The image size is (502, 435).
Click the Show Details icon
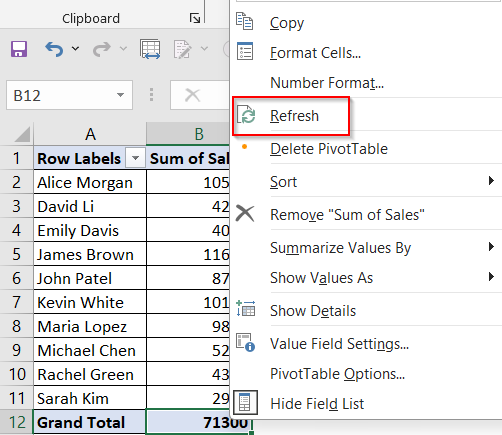pos(246,308)
